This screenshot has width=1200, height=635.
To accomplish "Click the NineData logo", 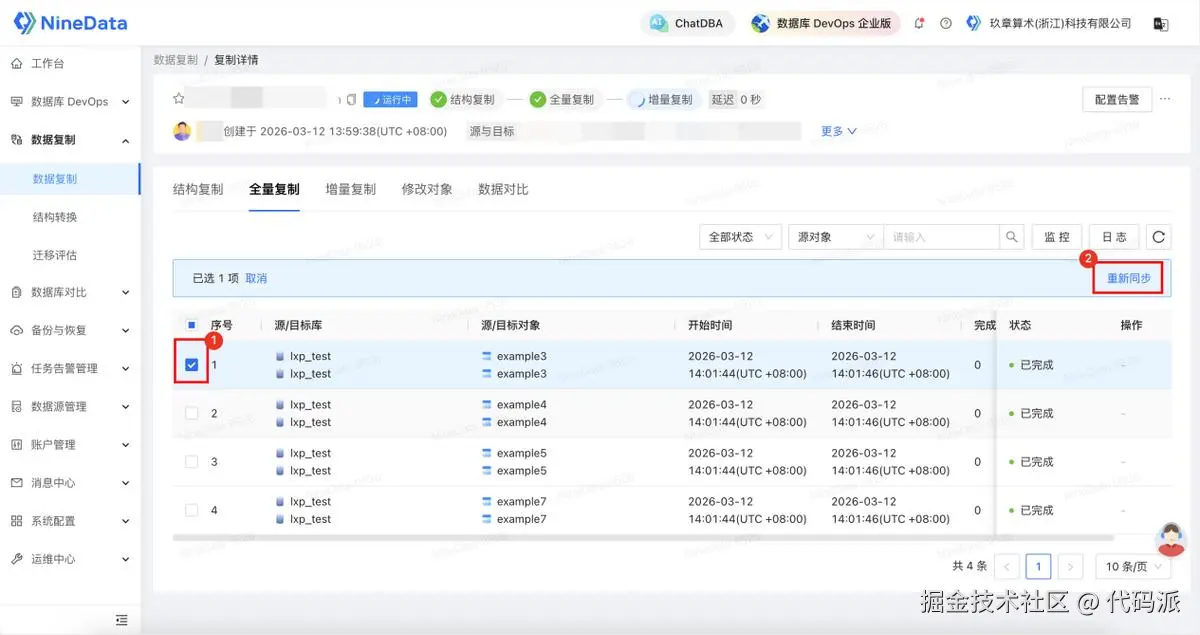I will click(69, 22).
